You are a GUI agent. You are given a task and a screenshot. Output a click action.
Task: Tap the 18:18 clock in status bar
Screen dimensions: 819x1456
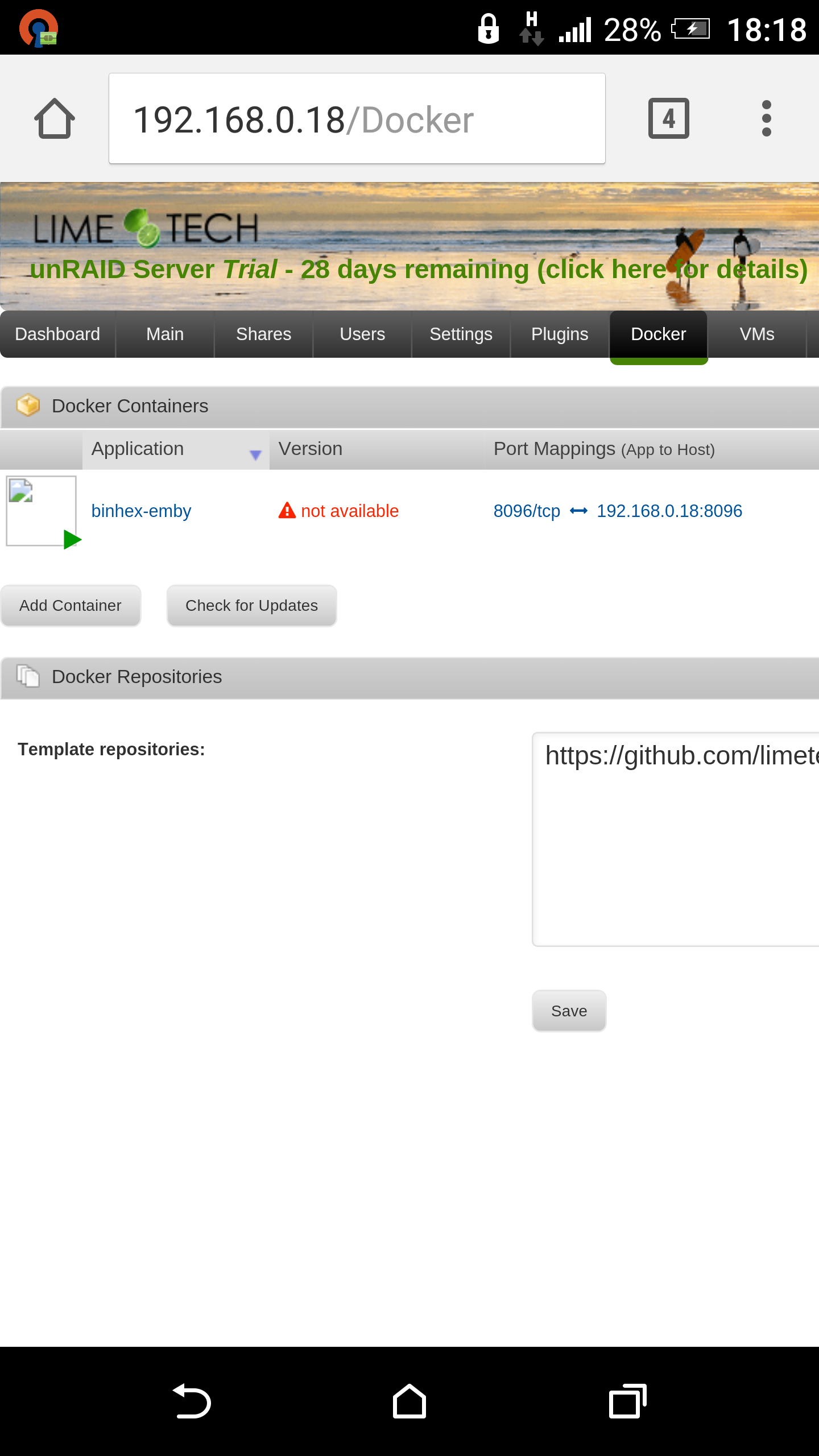[x=767, y=30]
